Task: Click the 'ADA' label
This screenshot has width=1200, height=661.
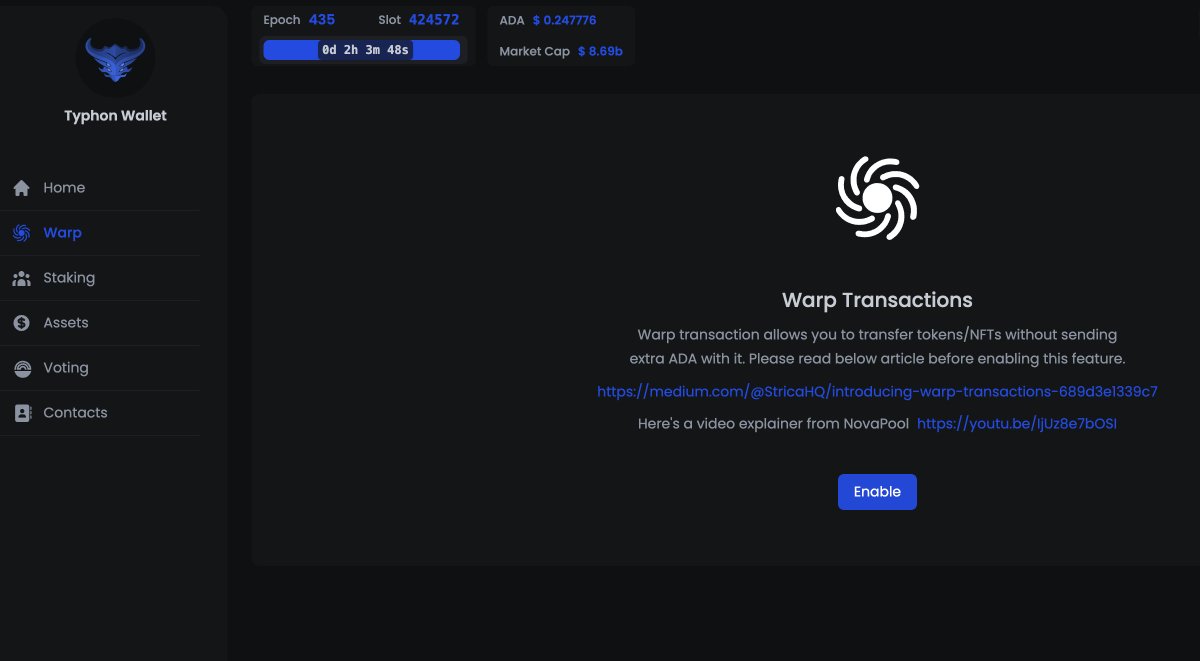Action: pyautogui.click(x=512, y=20)
